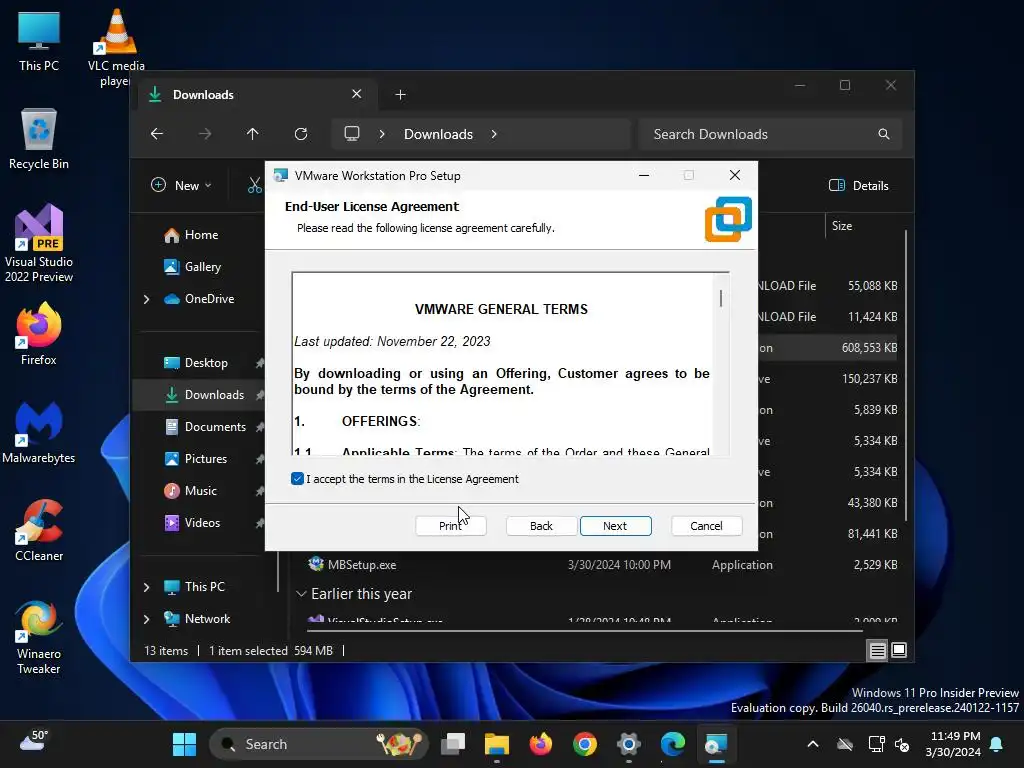Open the New dropdown in Explorer
This screenshot has width=1024, height=768.
[182, 185]
